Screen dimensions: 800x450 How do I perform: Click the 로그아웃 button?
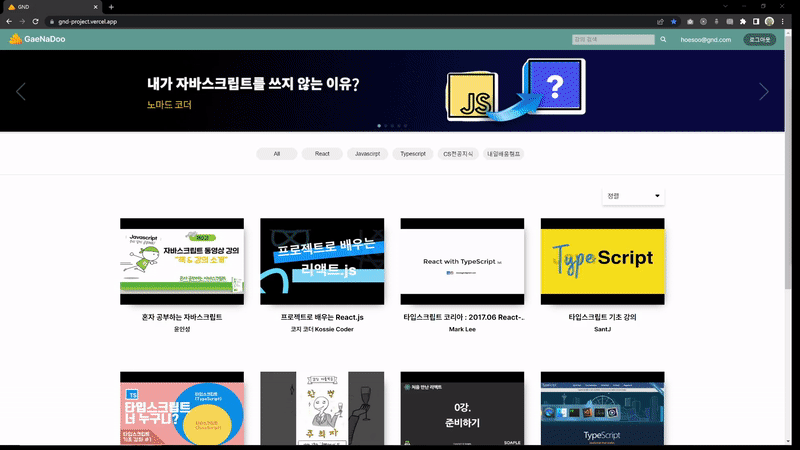pos(760,40)
